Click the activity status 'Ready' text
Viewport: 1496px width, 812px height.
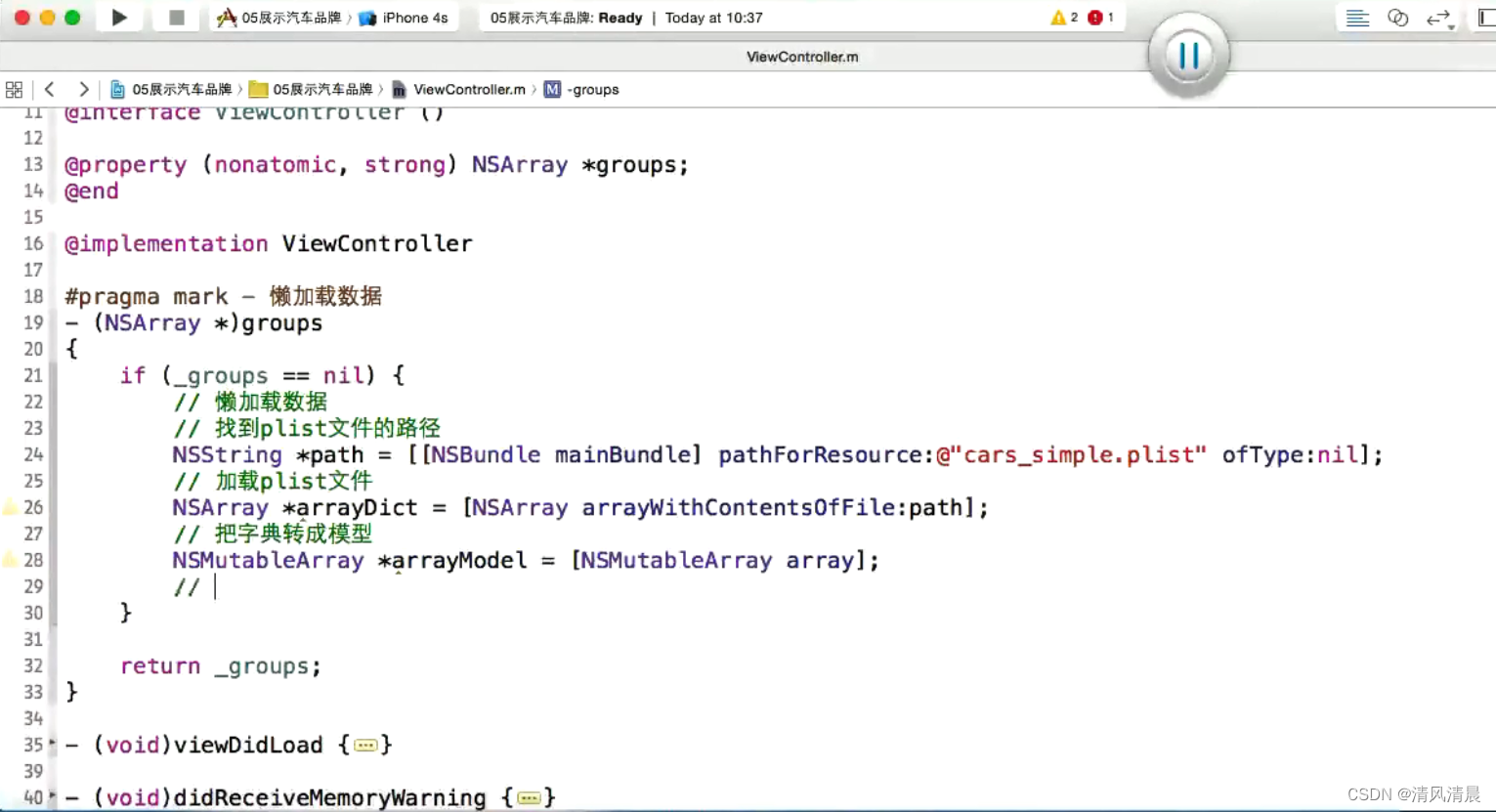(x=620, y=18)
